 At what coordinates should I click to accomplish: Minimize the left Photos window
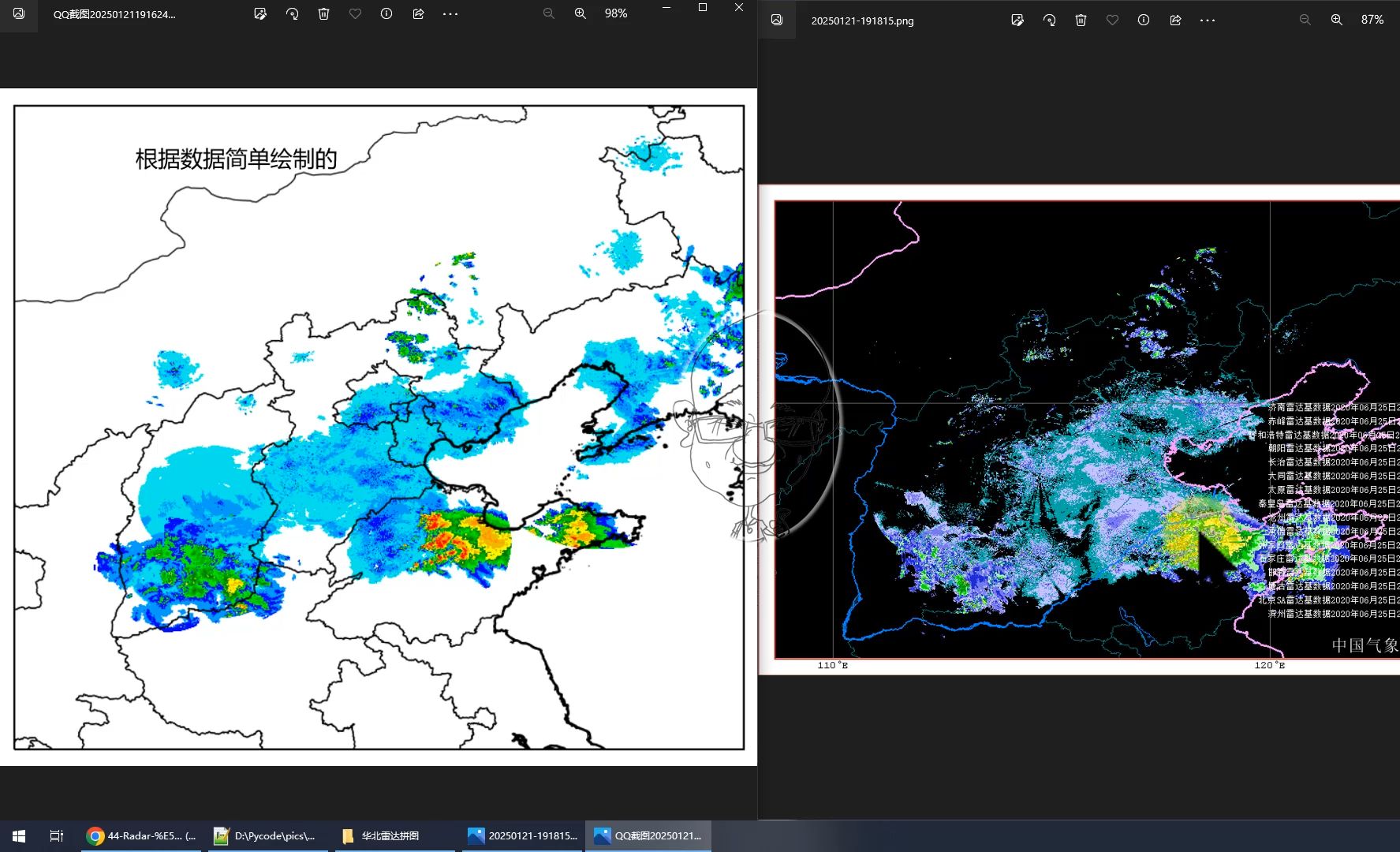(666, 7)
